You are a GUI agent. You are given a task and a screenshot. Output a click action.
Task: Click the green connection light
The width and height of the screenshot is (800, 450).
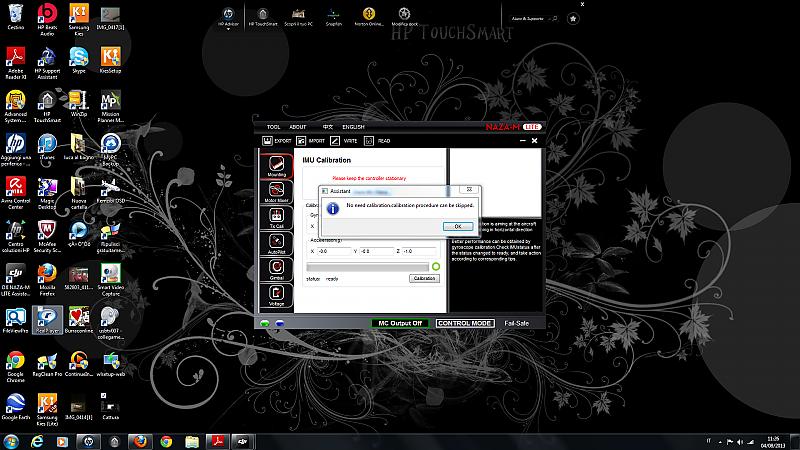[265, 323]
